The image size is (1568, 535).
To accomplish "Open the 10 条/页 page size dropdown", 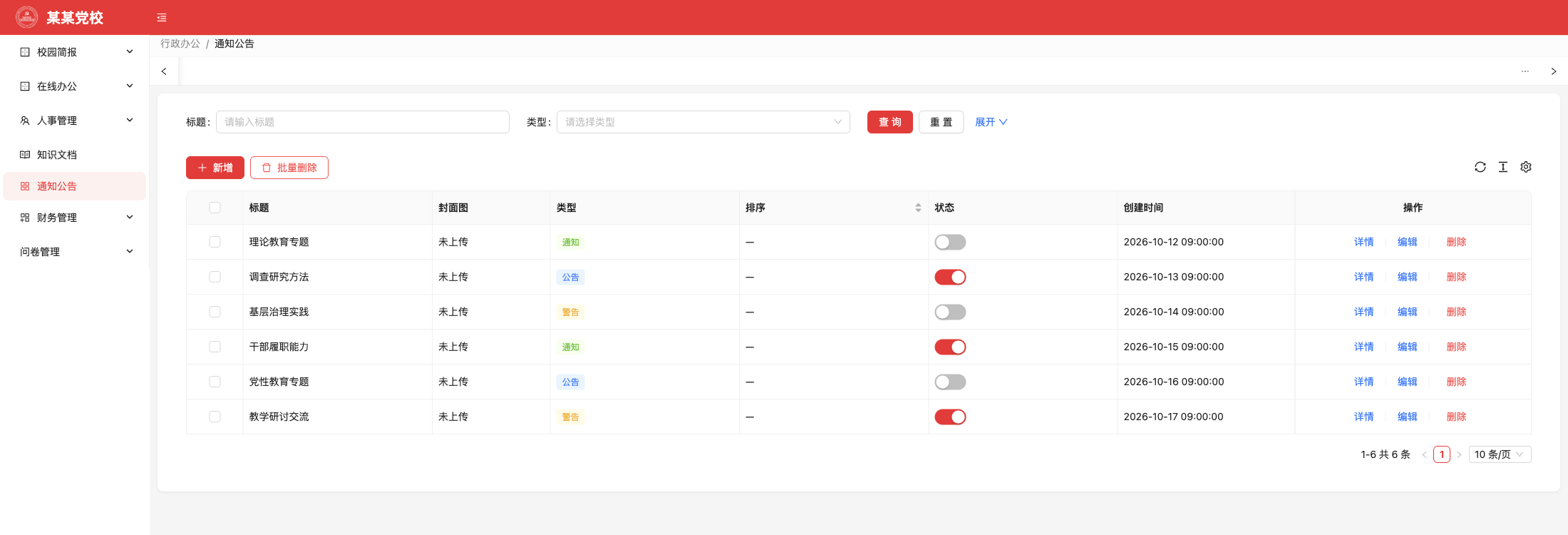I will [1500, 454].
